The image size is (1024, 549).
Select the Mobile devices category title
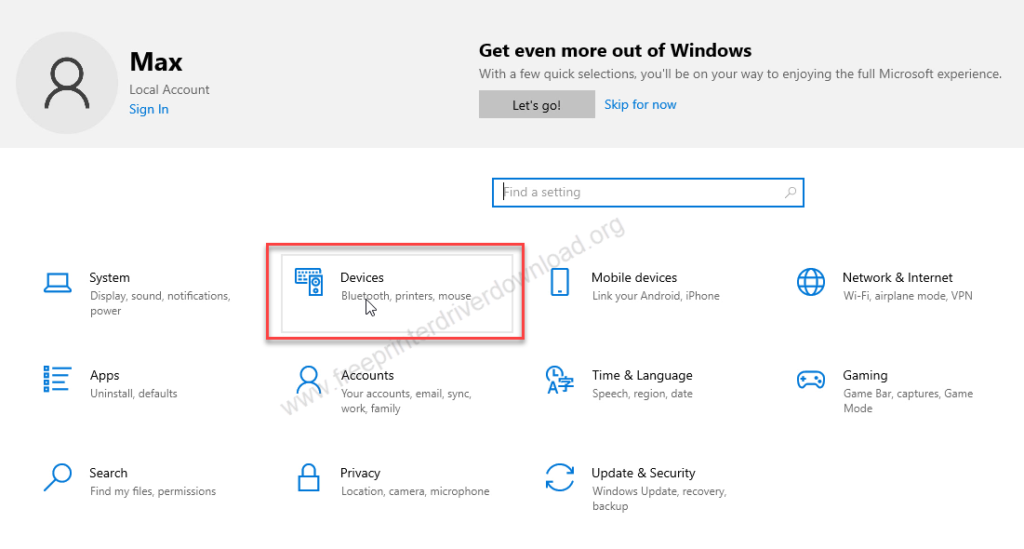[x=634, y=277]
